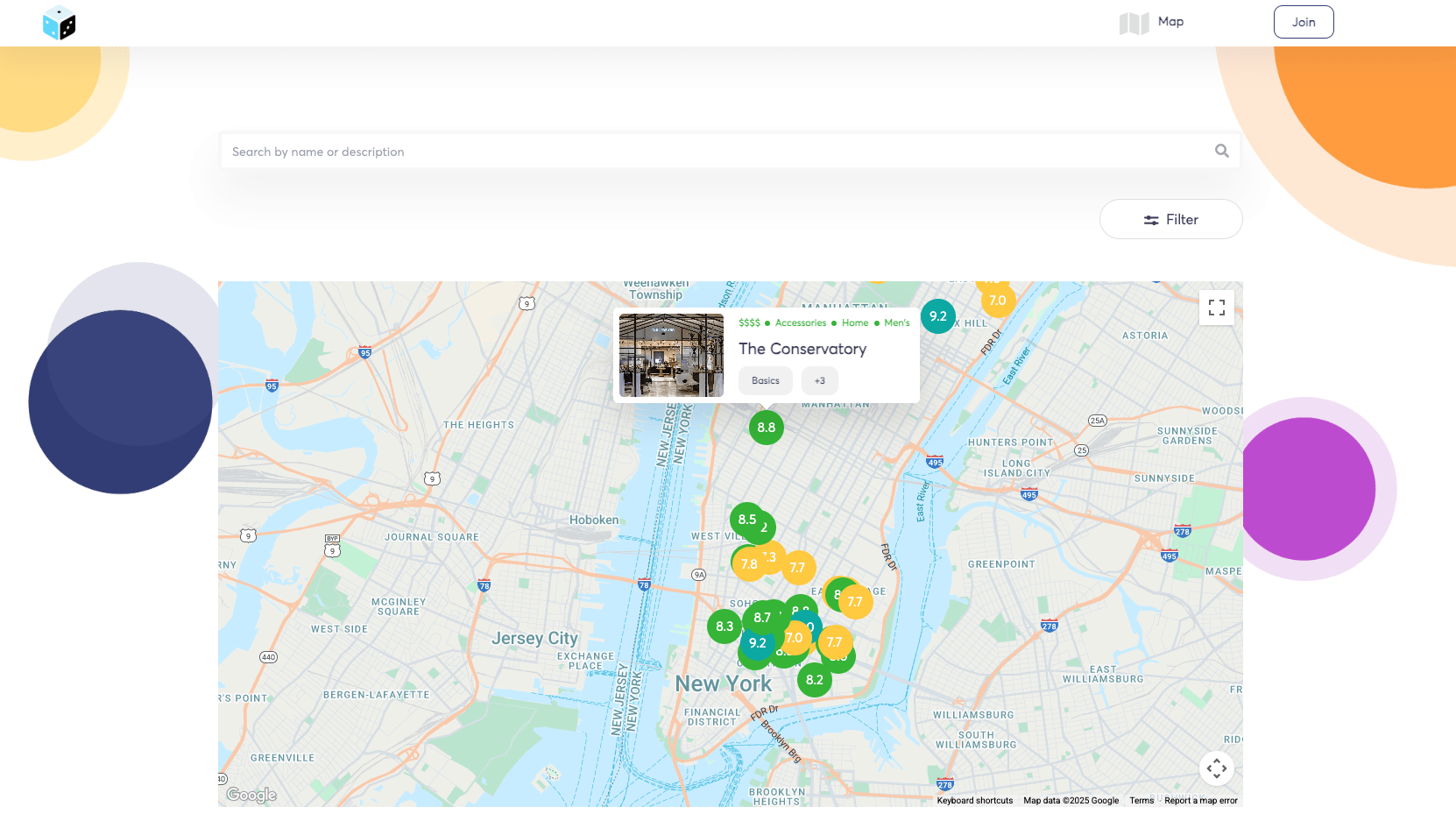
Task: Click the Men's category label
Action: [897, 322]
